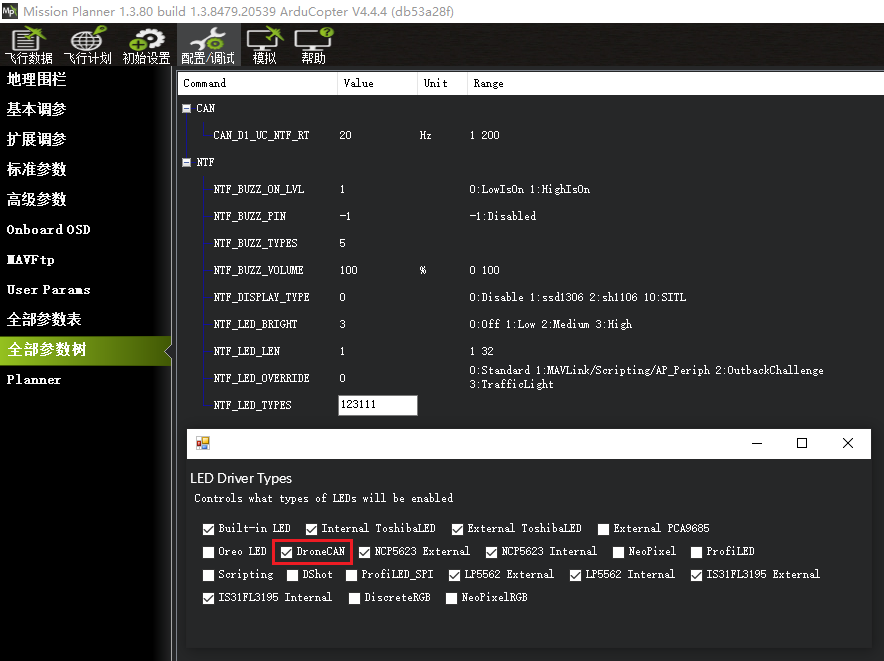
Task: Click the Mission Planner title bar logo
Action: 10,11
